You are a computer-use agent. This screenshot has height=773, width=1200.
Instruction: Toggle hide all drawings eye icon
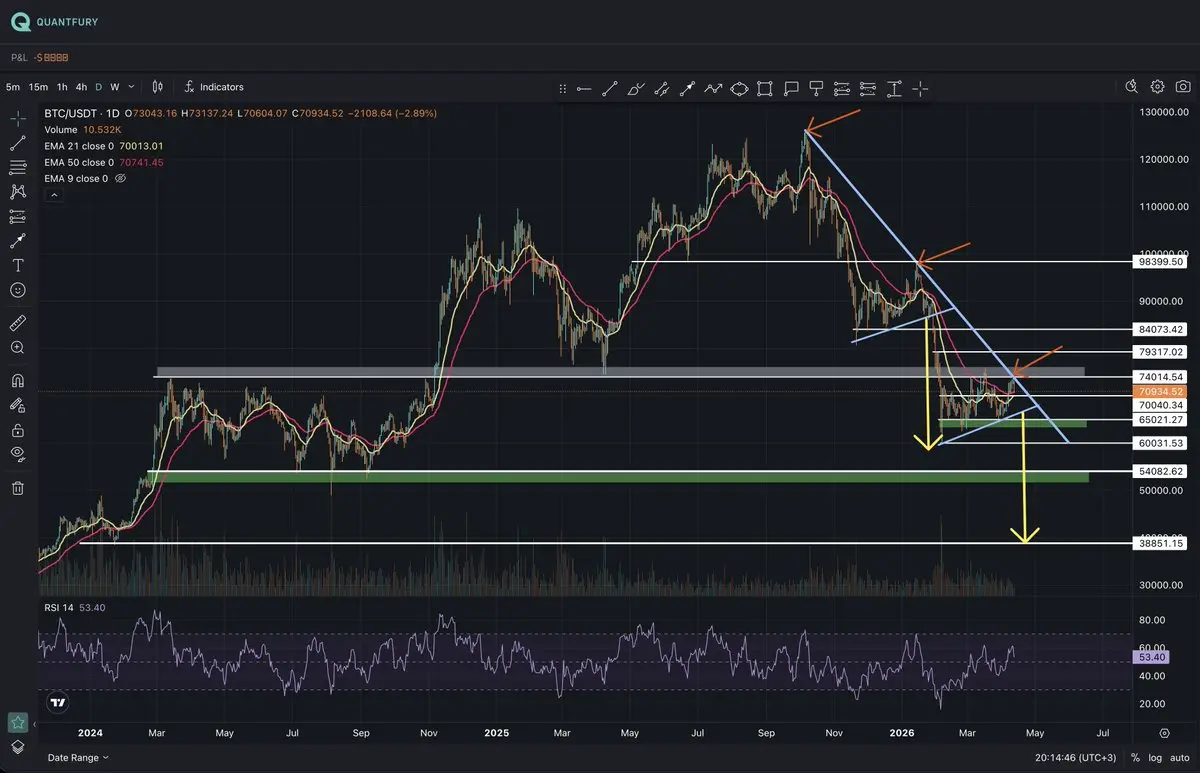pos(18,454)
